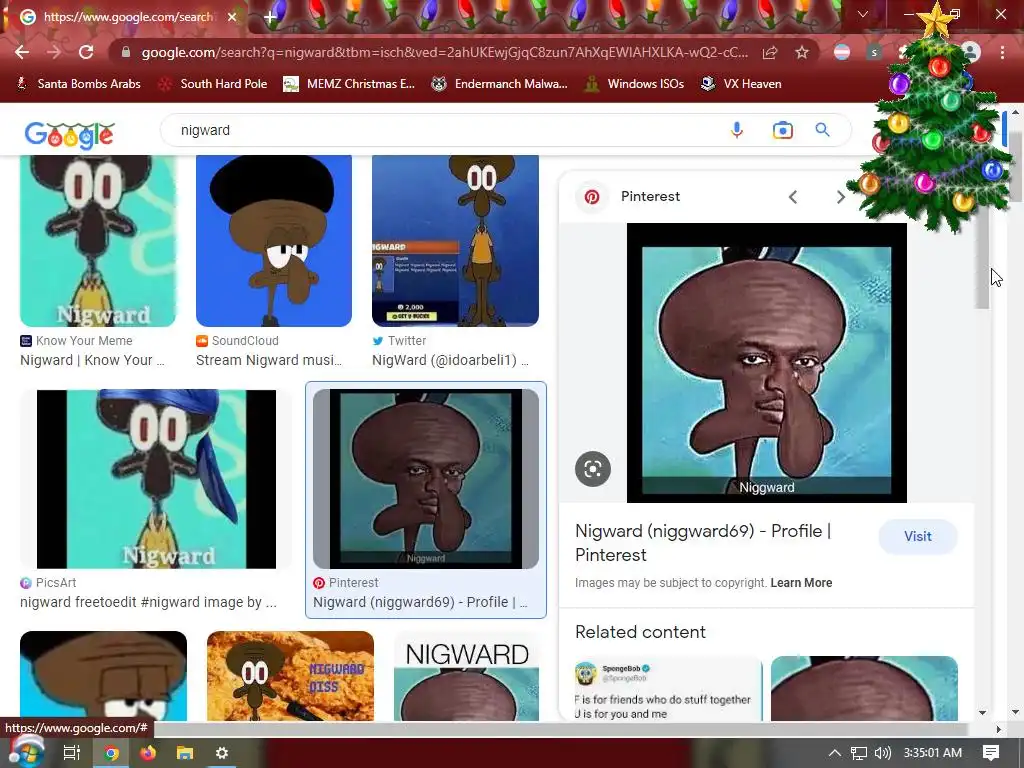
Task: Open the South Hard Pole bookmark
Action: [213, 84]
